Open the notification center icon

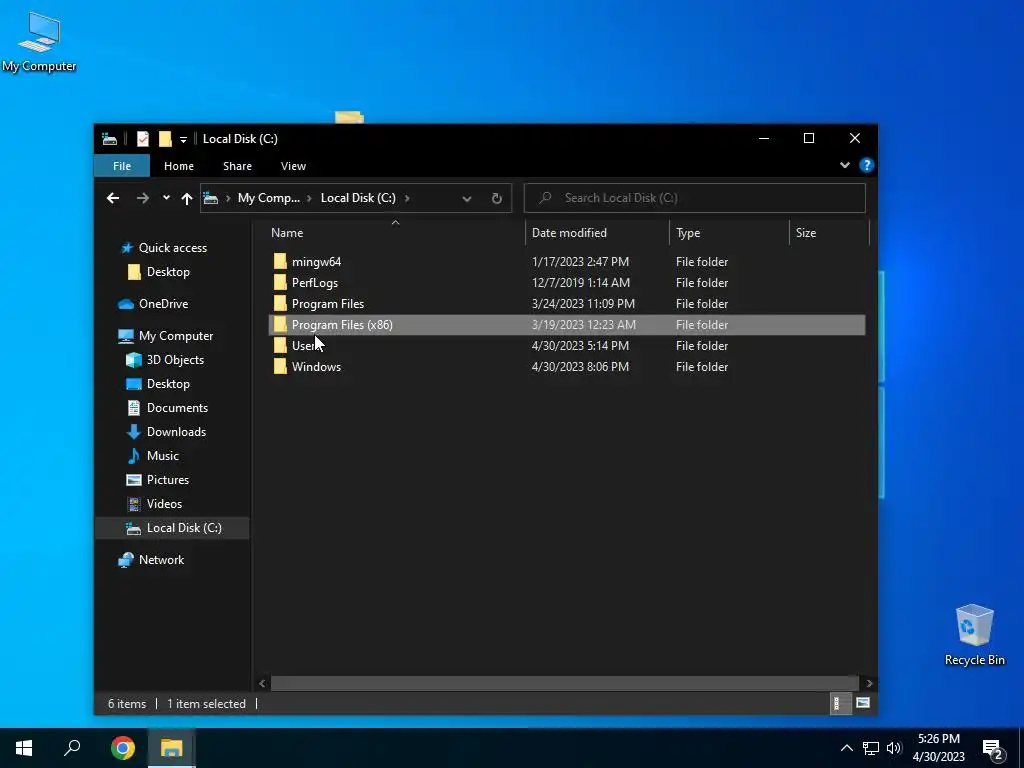[x=993, y=749]
